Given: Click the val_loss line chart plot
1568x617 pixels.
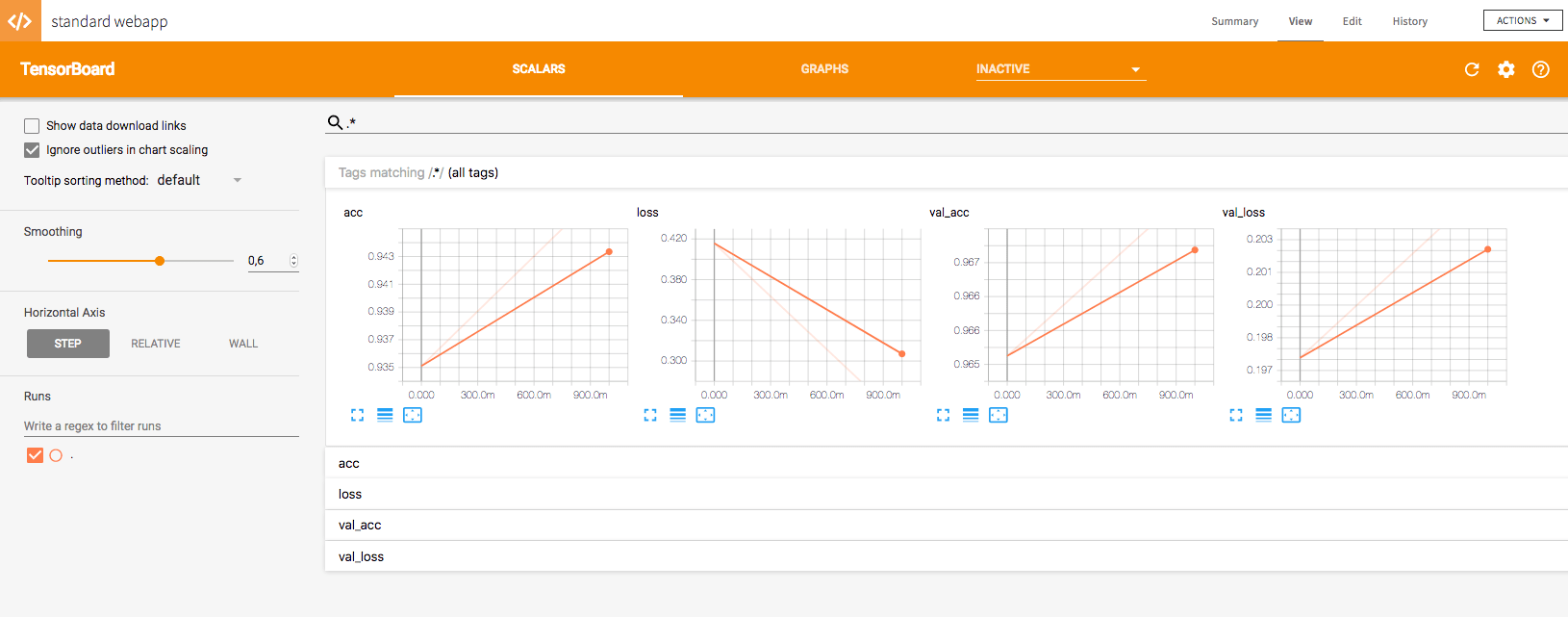Looking at the screenshot, I should (x=1393, y=306).
